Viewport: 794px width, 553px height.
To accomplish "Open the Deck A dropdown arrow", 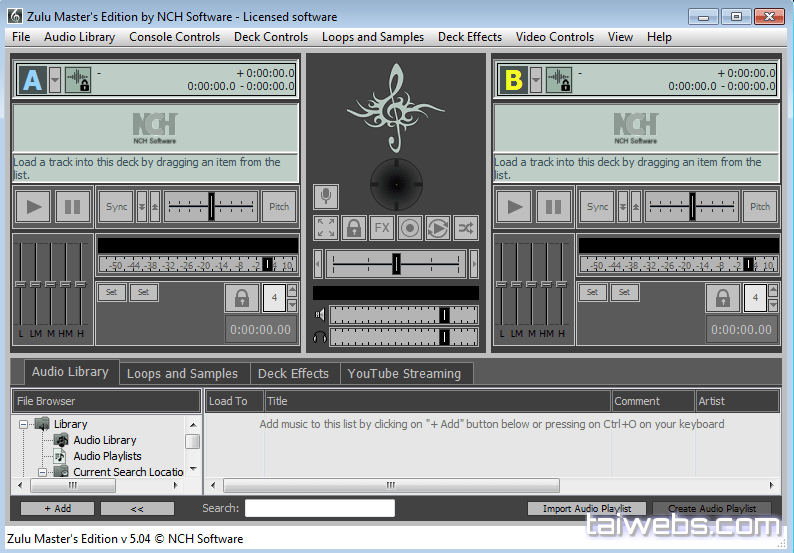I will (55, 80).
